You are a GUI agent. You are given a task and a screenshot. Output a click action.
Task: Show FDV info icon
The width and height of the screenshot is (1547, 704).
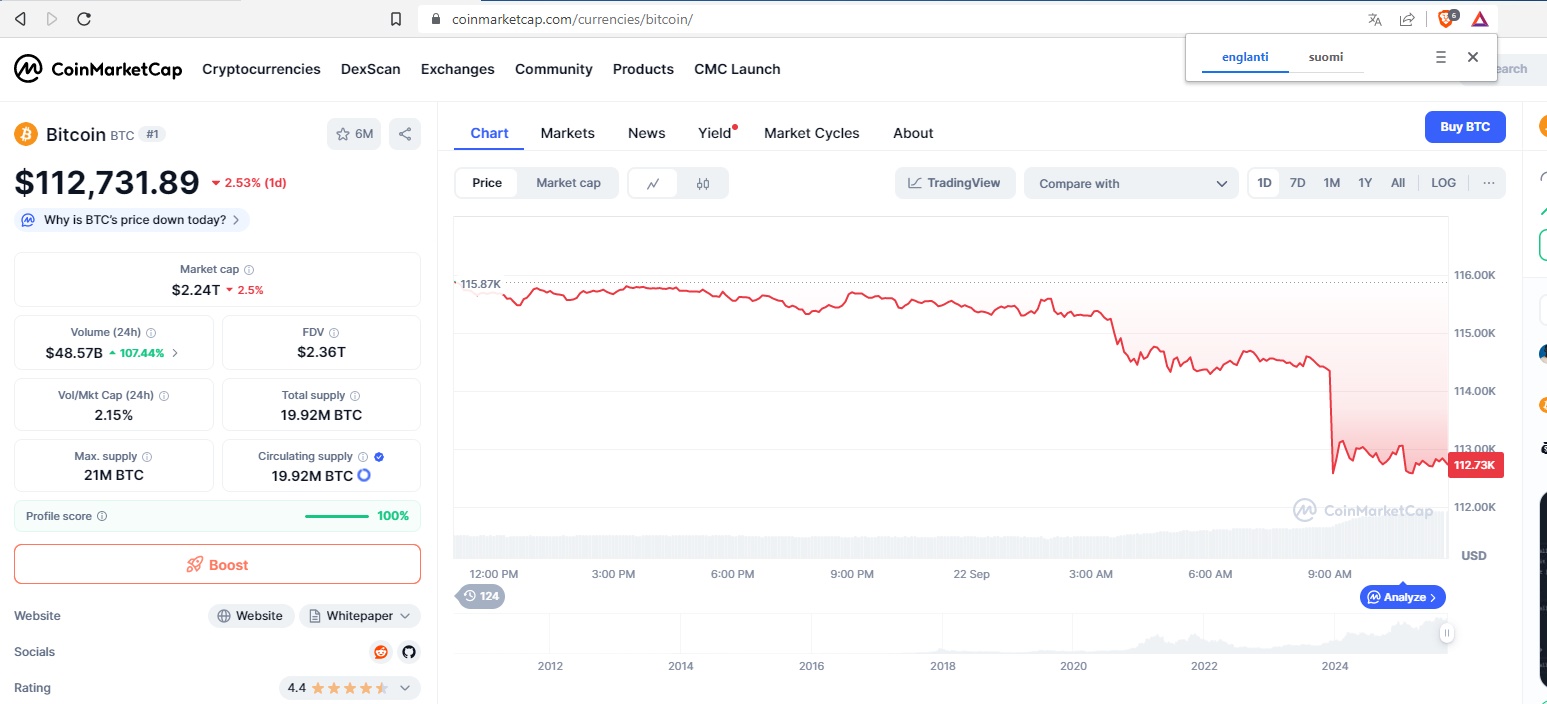coord(334,333)
